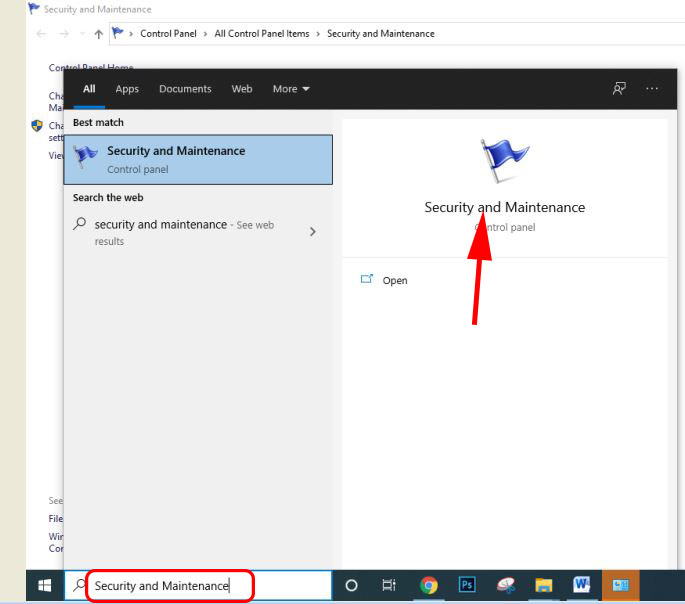Expand the chevron before Control Panel breadcrumb
The height and width of the screenshot is (604, 685).
click(131, 34)
